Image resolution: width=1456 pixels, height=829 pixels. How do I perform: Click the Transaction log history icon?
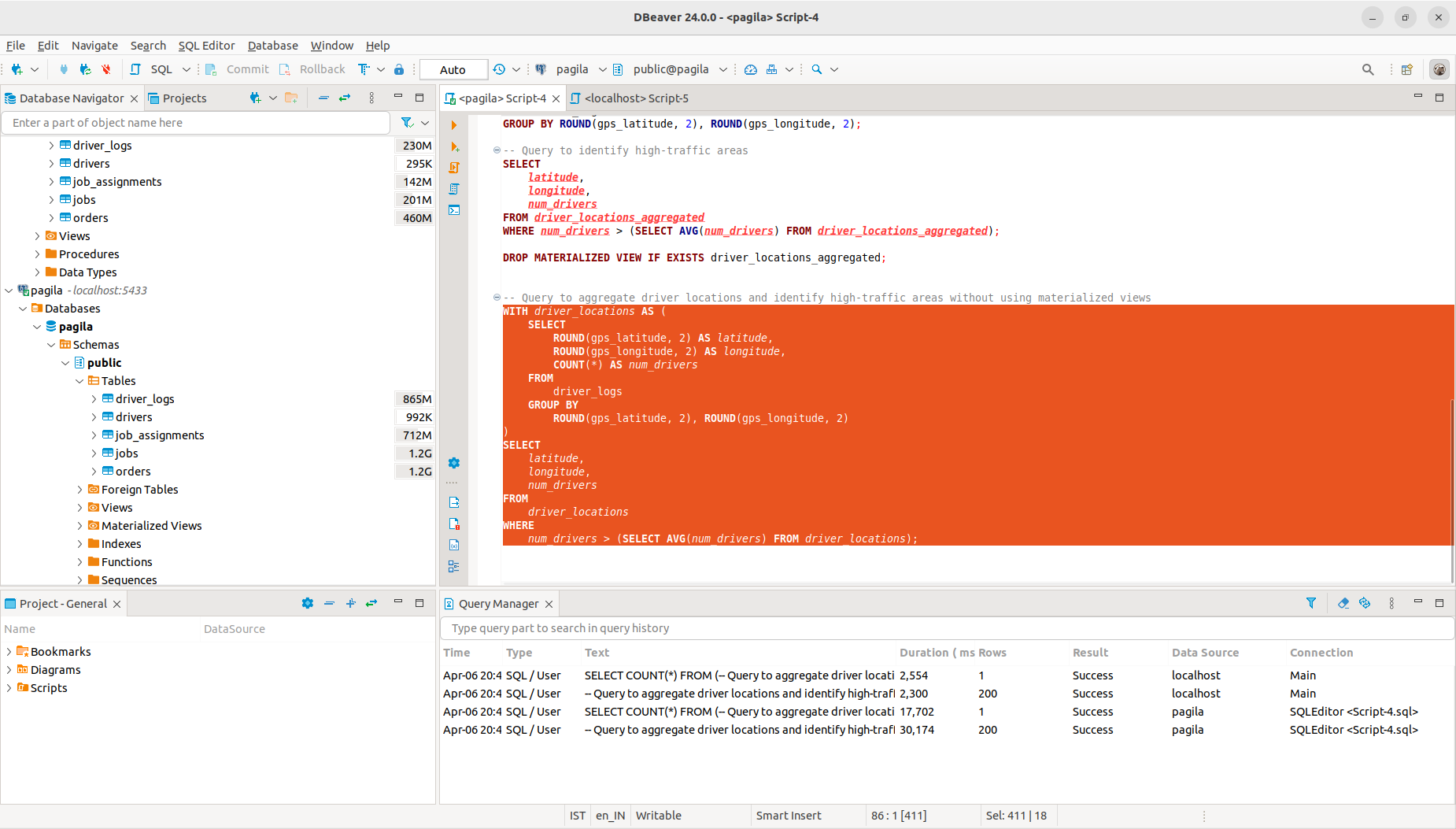[499, 69]
